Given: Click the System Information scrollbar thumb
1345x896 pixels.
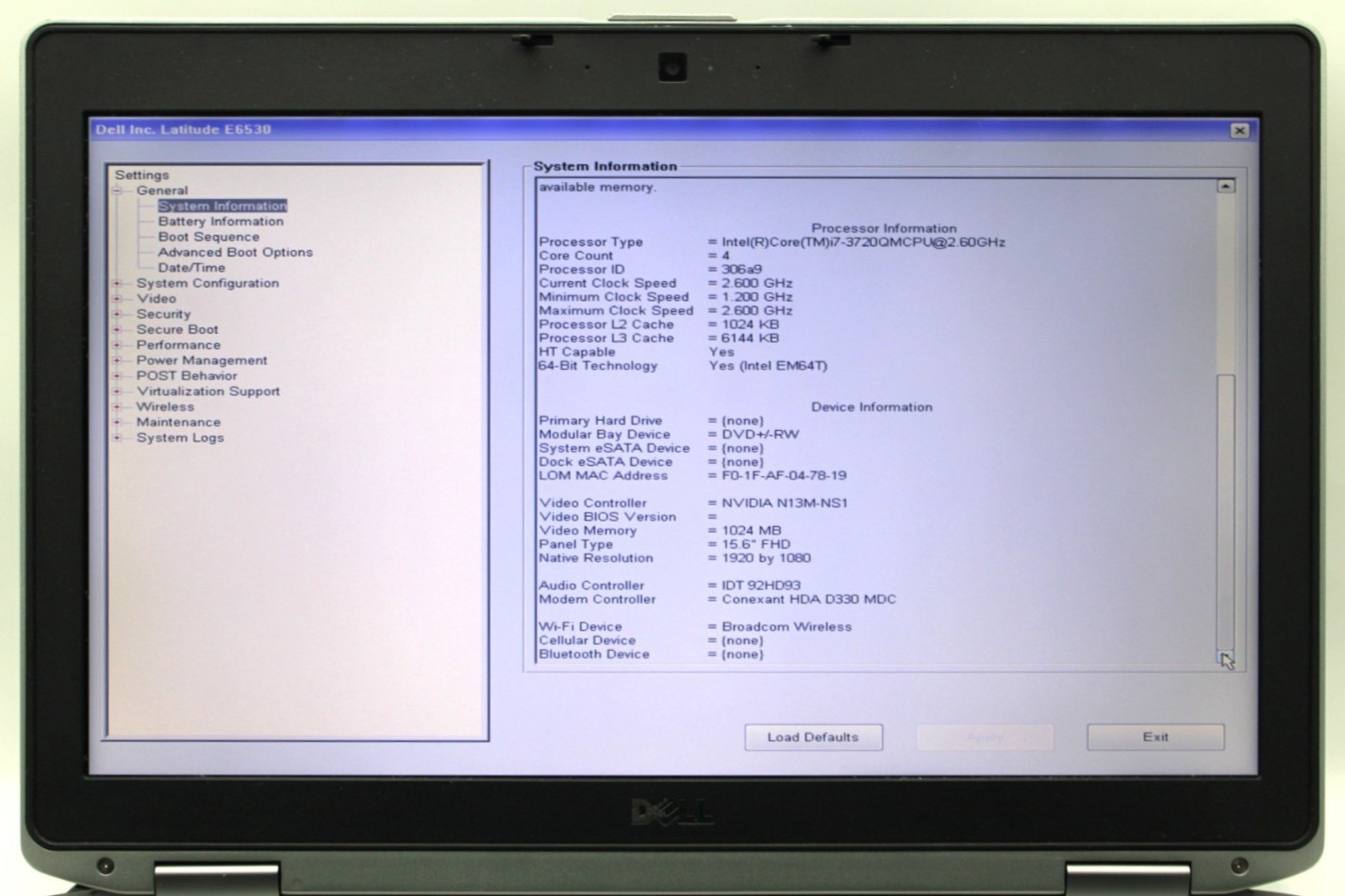Looking at the screenshot, I should [x=1225, y=511].
